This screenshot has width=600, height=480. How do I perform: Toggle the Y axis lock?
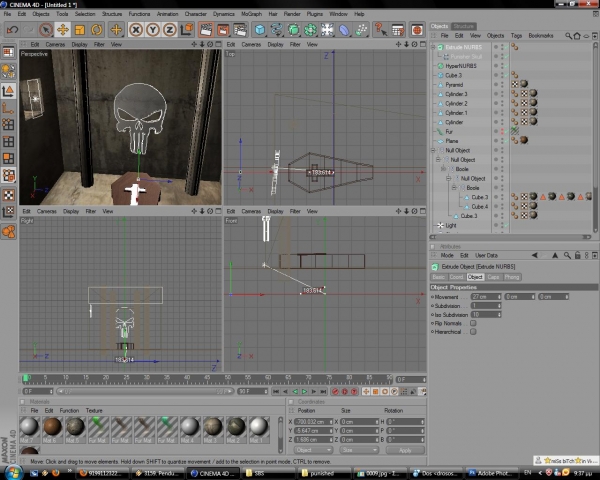[153, 29]
